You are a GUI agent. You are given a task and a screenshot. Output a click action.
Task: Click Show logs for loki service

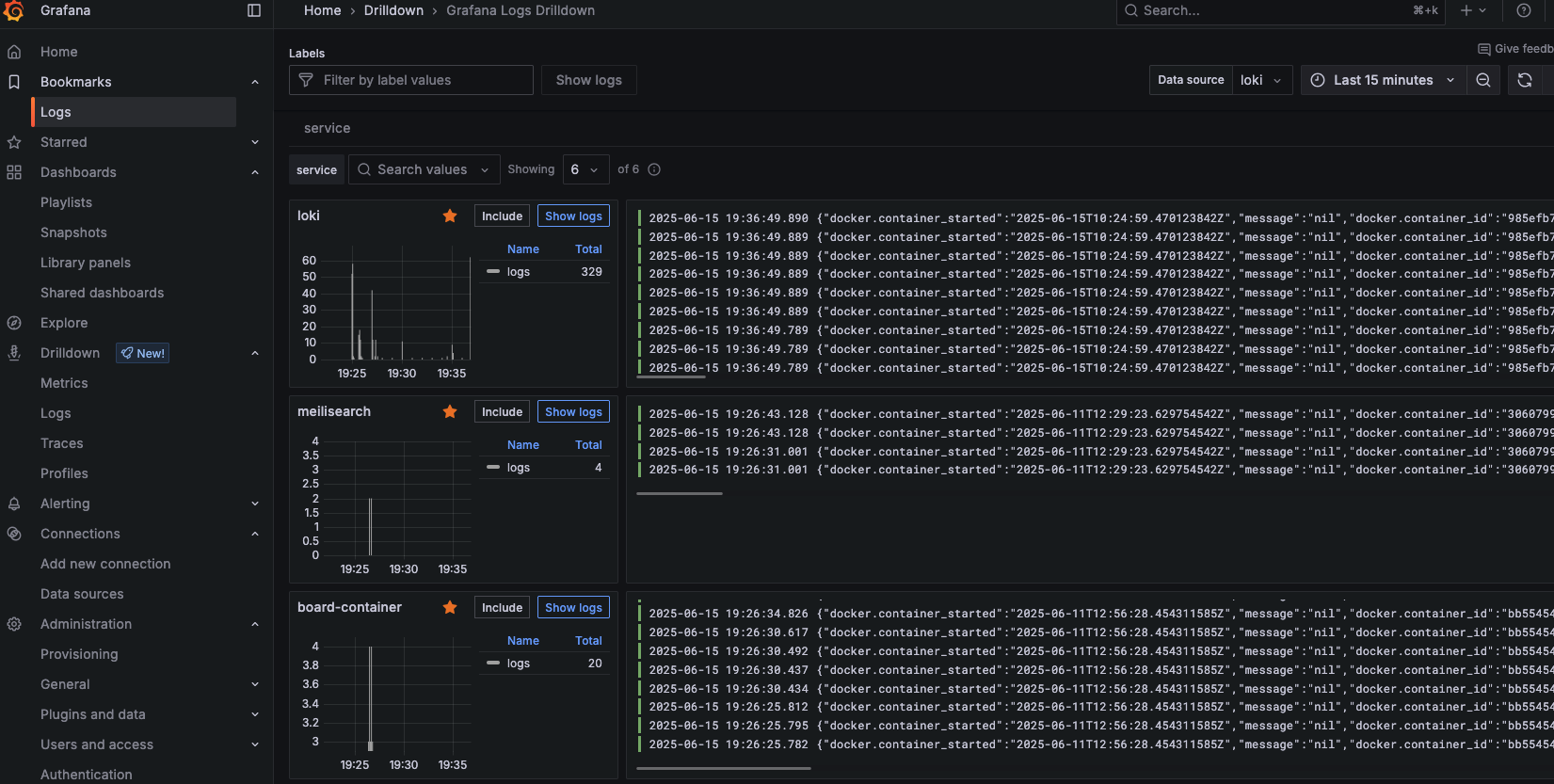click(x=573, y=216)
